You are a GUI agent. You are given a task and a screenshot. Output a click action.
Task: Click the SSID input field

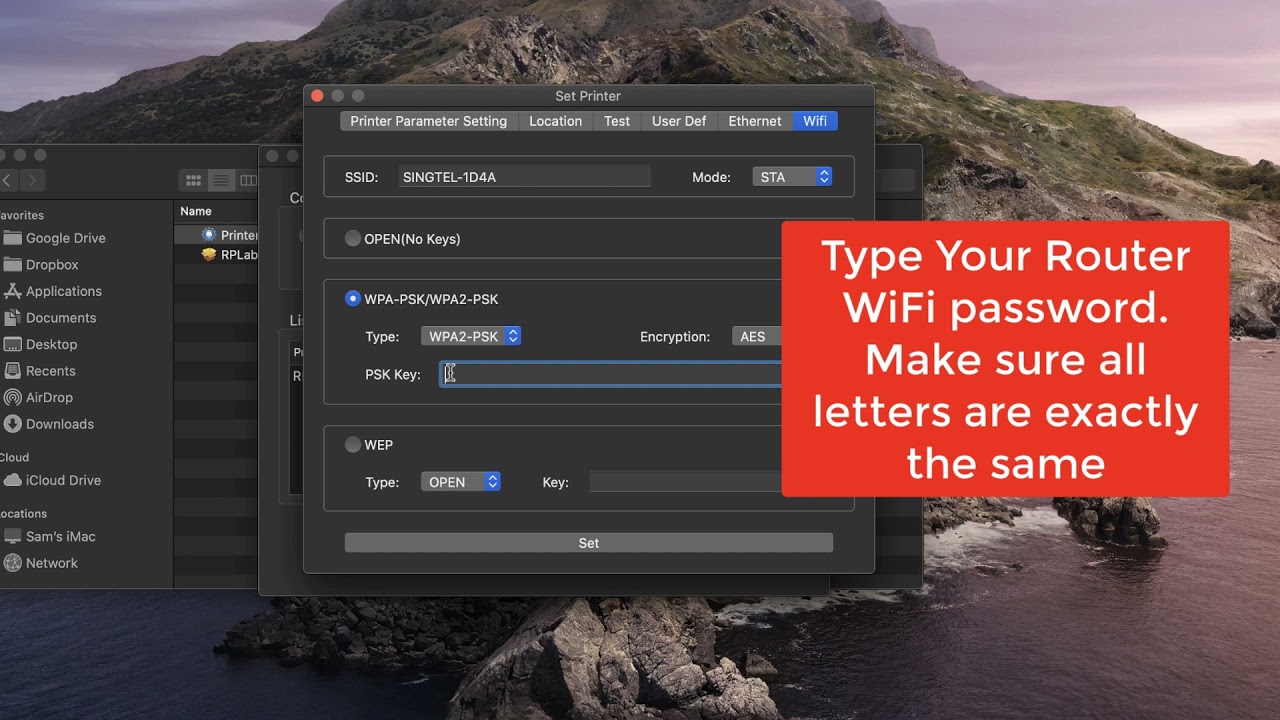coord(524,177)
